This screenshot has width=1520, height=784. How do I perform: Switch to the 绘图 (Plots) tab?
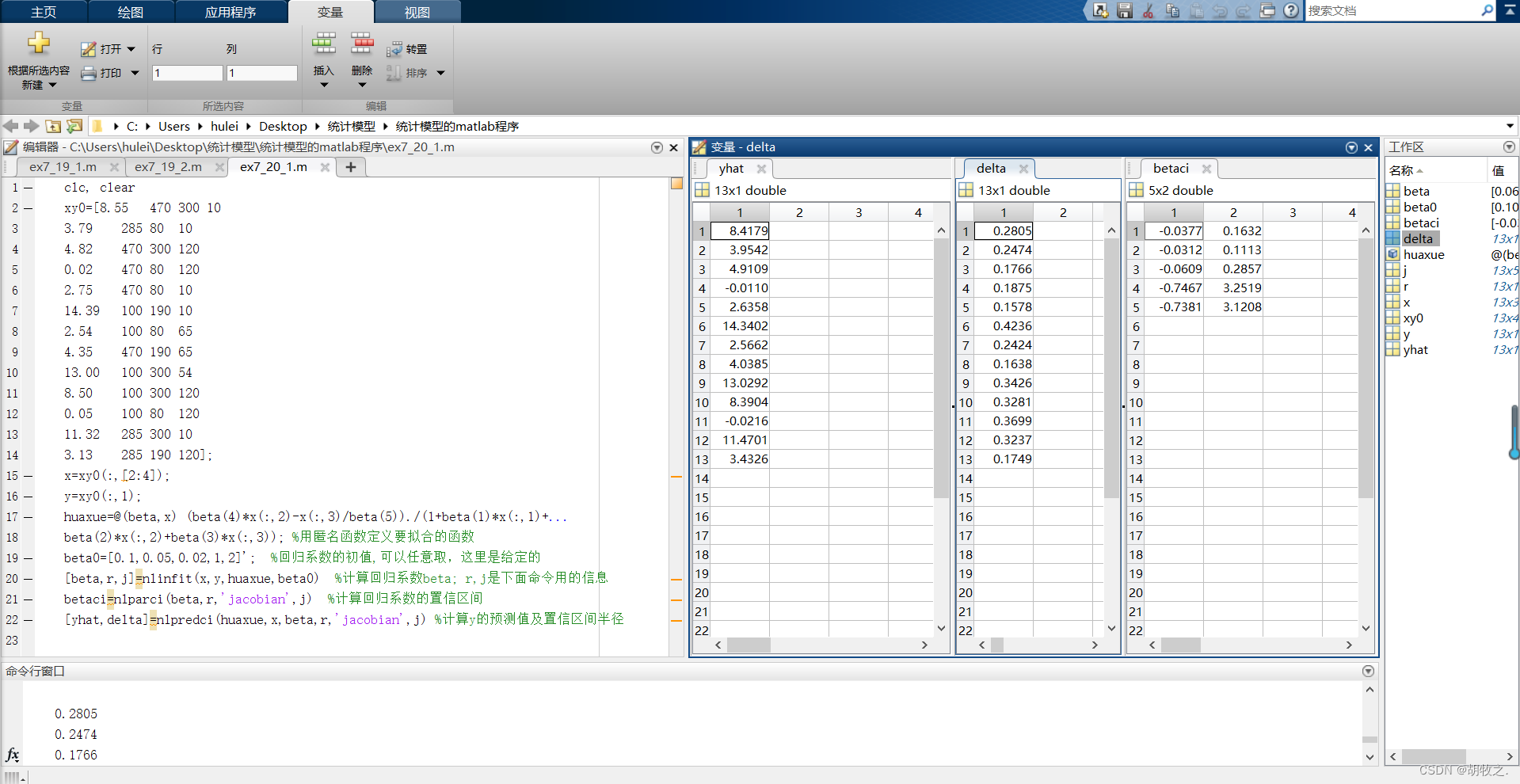pos(131,12)
